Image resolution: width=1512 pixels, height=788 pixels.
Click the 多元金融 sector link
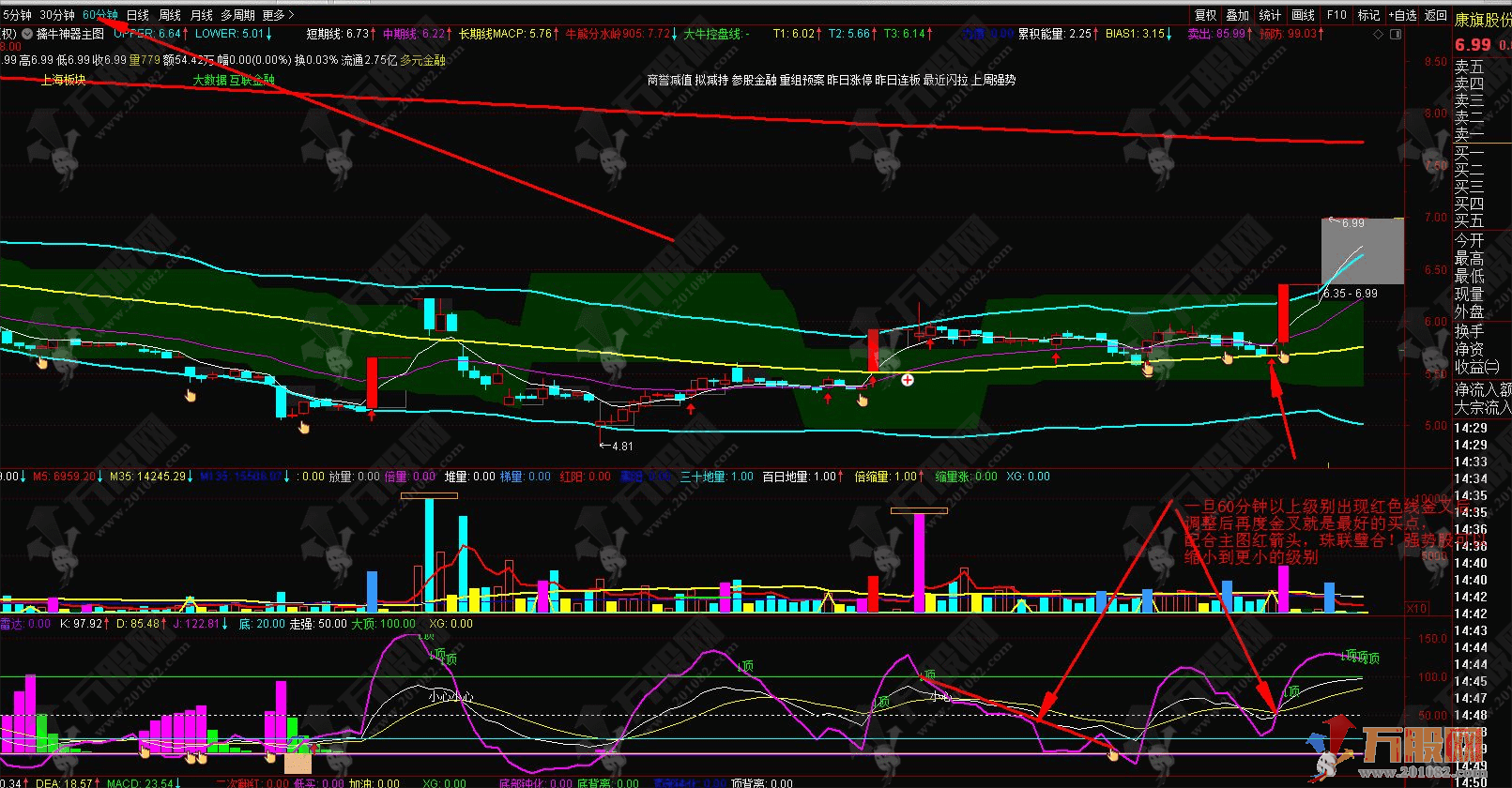pos(422,60)
